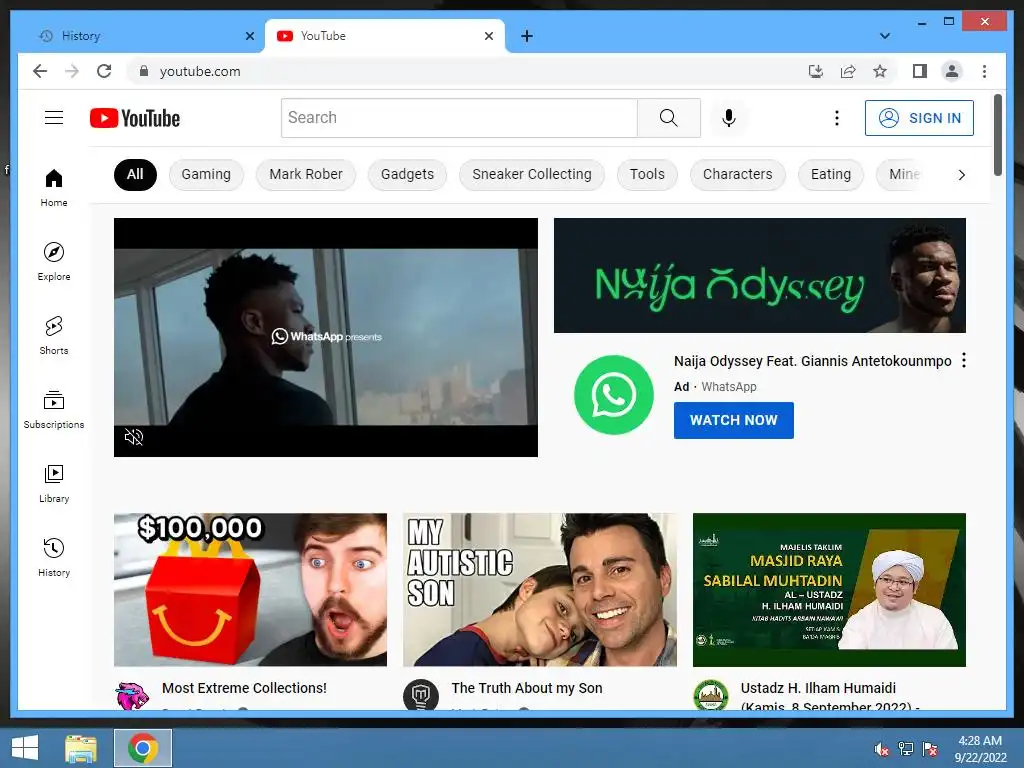This screenshot has height=768, width=1024.
Task: Open File Explorer from the taskbar
Action: (81, 748)
